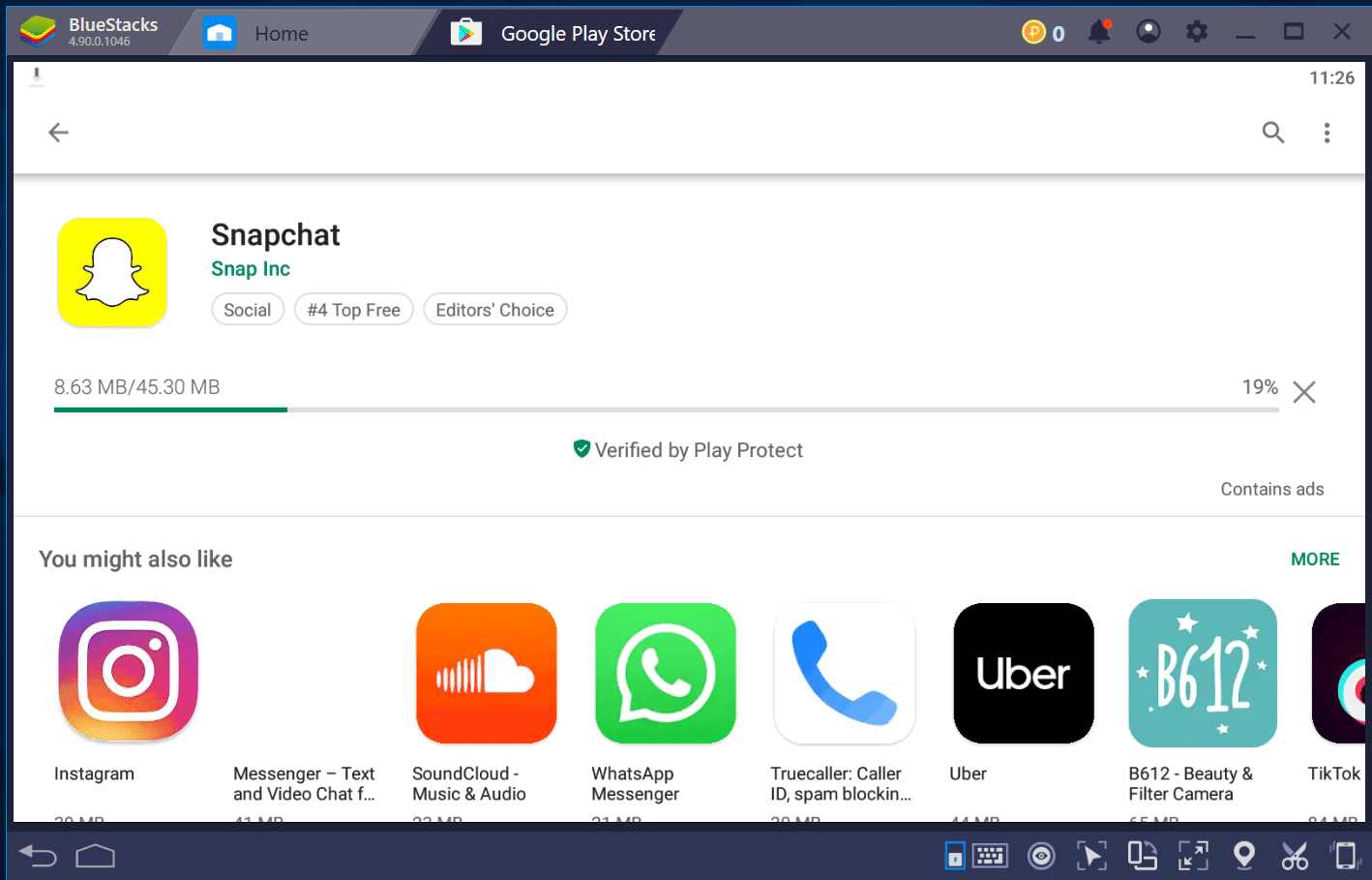
Task: Click MORE next to You might also like
Action: click(x=1315, y=560)
